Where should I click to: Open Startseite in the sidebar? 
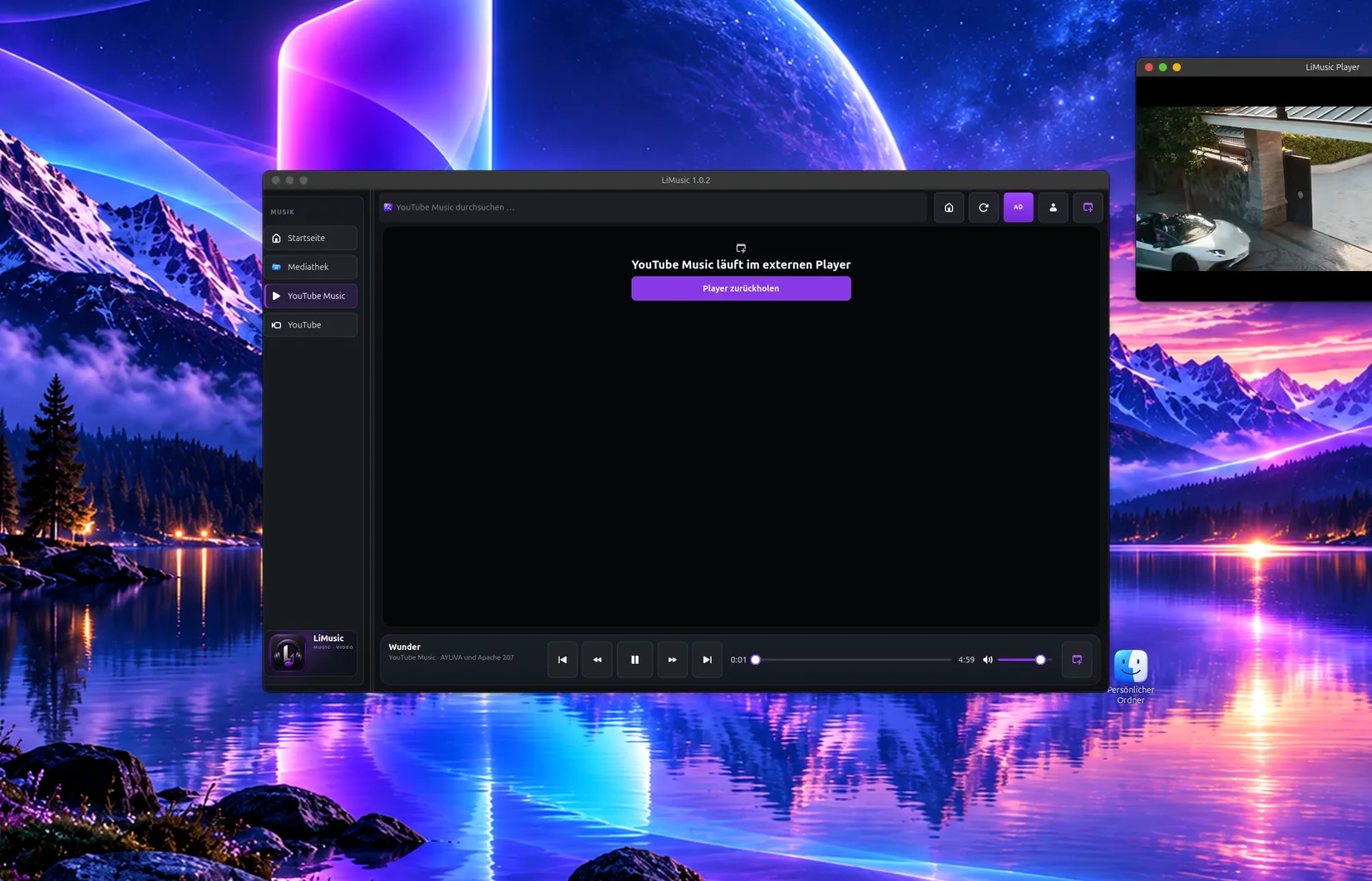tap(312, 239)
